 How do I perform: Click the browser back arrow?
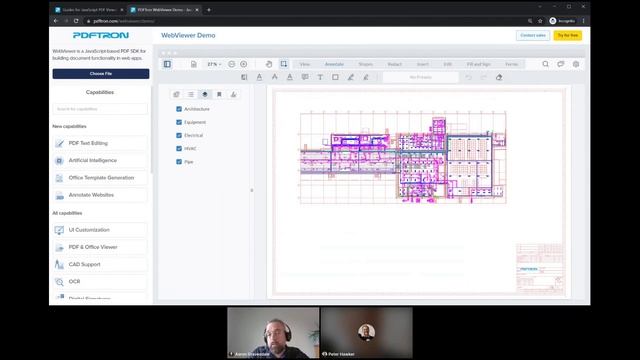(56, 21)
